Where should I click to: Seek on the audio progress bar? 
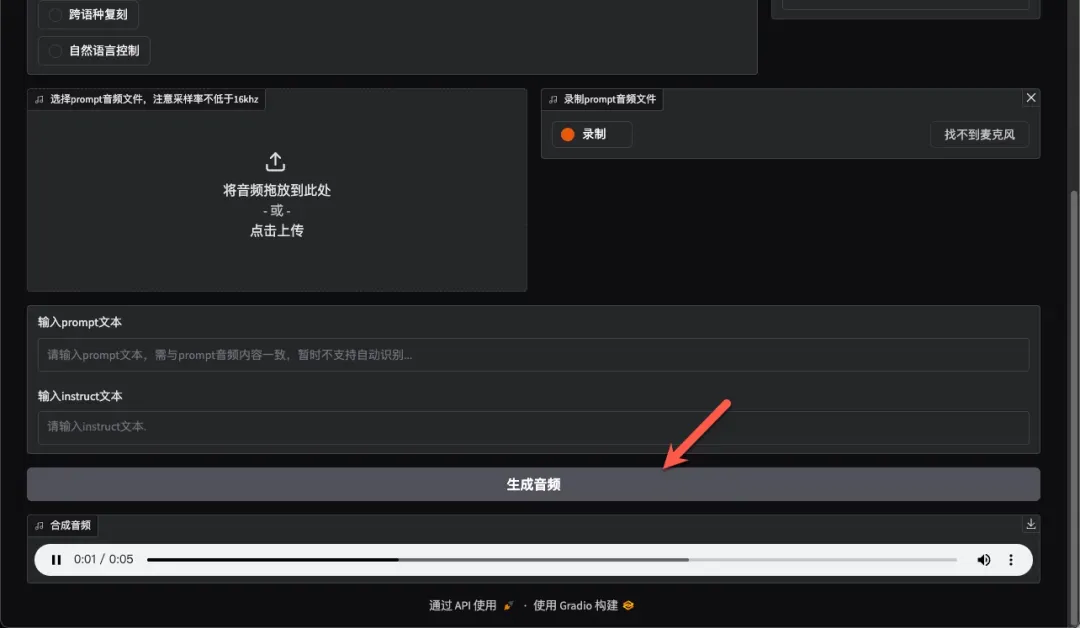click(550, 560)
